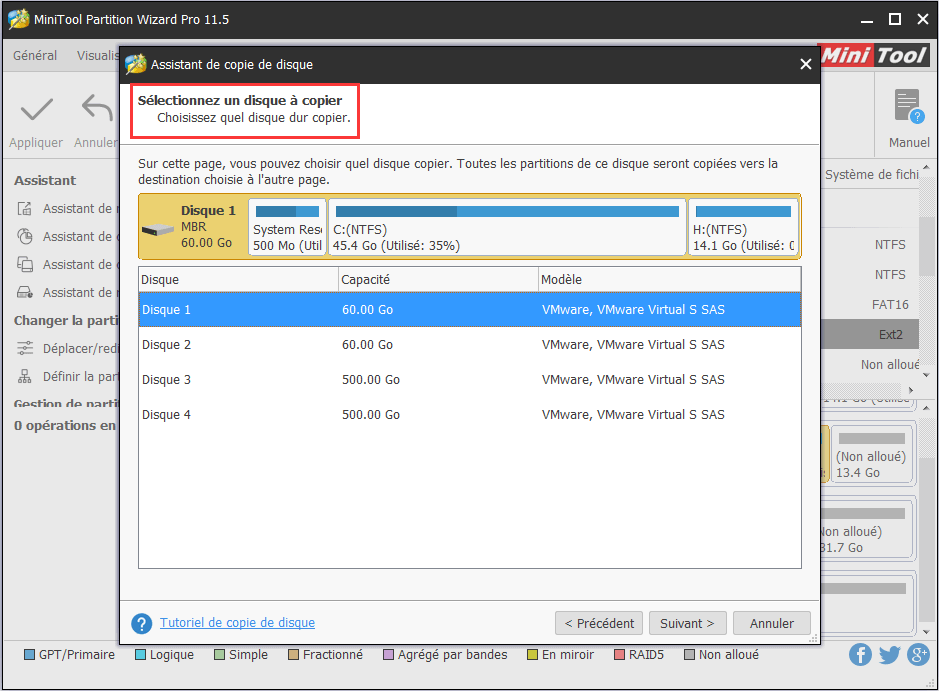Click the fourth Assistant disk sidebar icon
This screenshot has height=691, width=939.
pyautogui.click(x=25, y=292)
